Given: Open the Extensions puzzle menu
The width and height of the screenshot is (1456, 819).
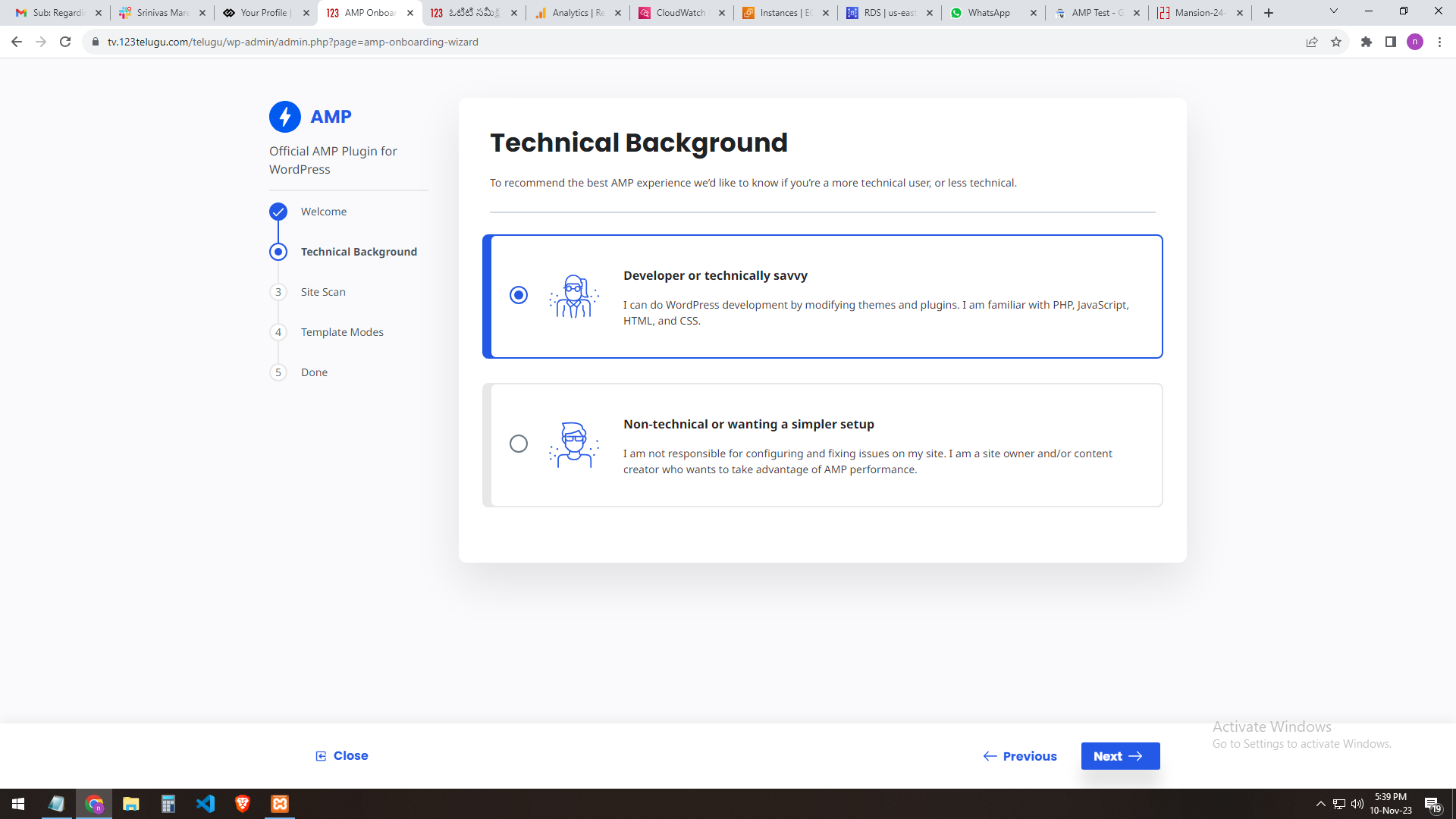Looking at the screenshot, I should (1367, 42).
